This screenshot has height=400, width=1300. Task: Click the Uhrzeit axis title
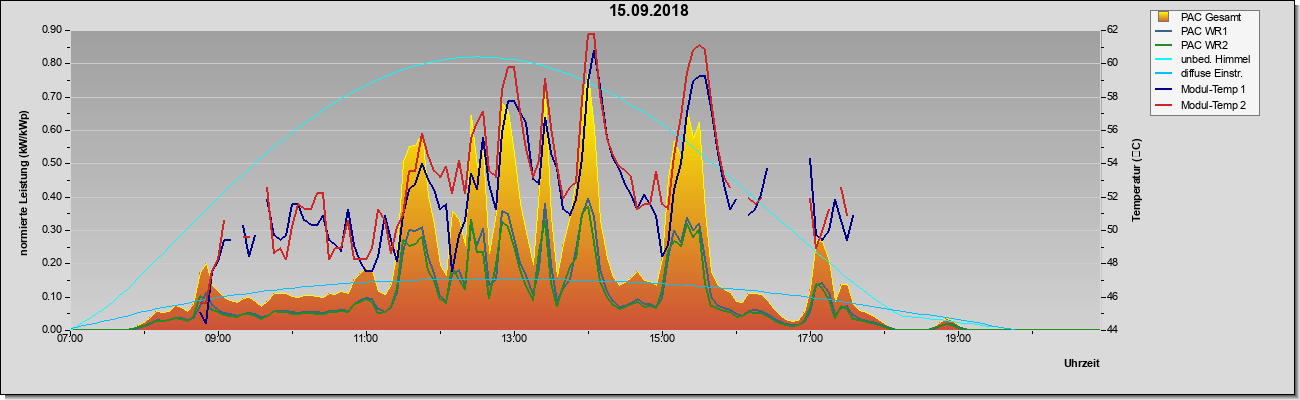1082,364
